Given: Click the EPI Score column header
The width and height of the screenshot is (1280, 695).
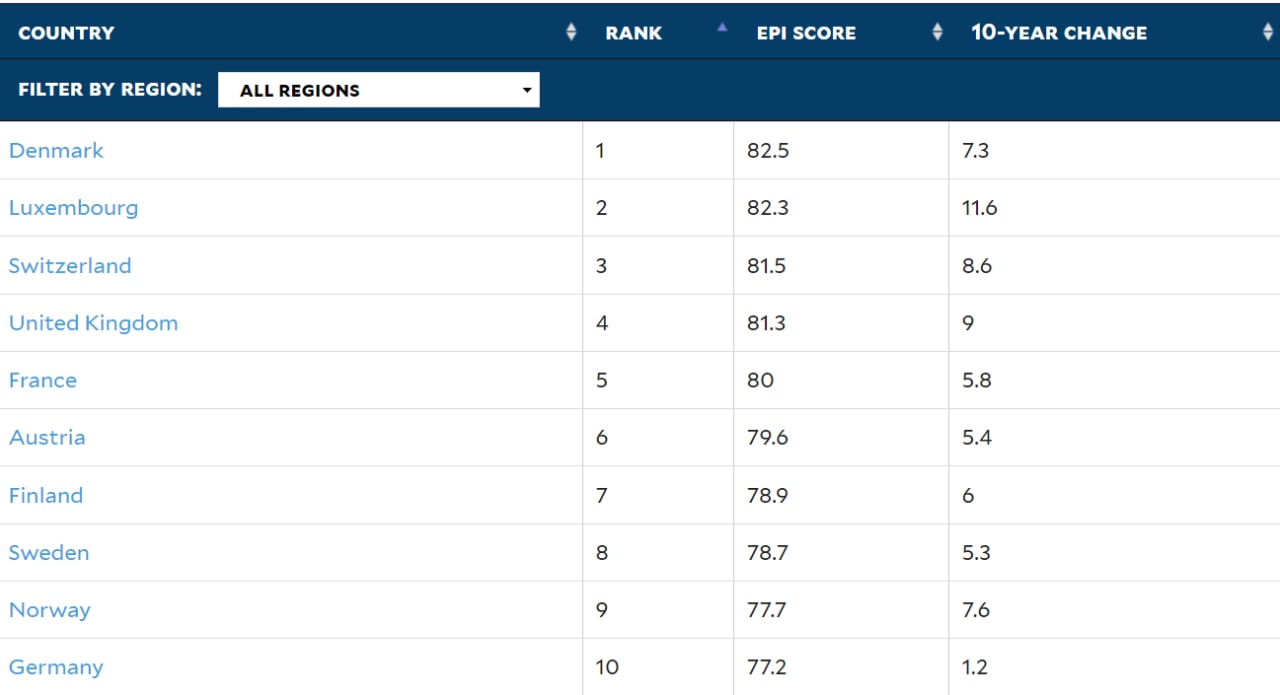Looking at the screenshot, I should pyautogui.click(x=806, y=33).
